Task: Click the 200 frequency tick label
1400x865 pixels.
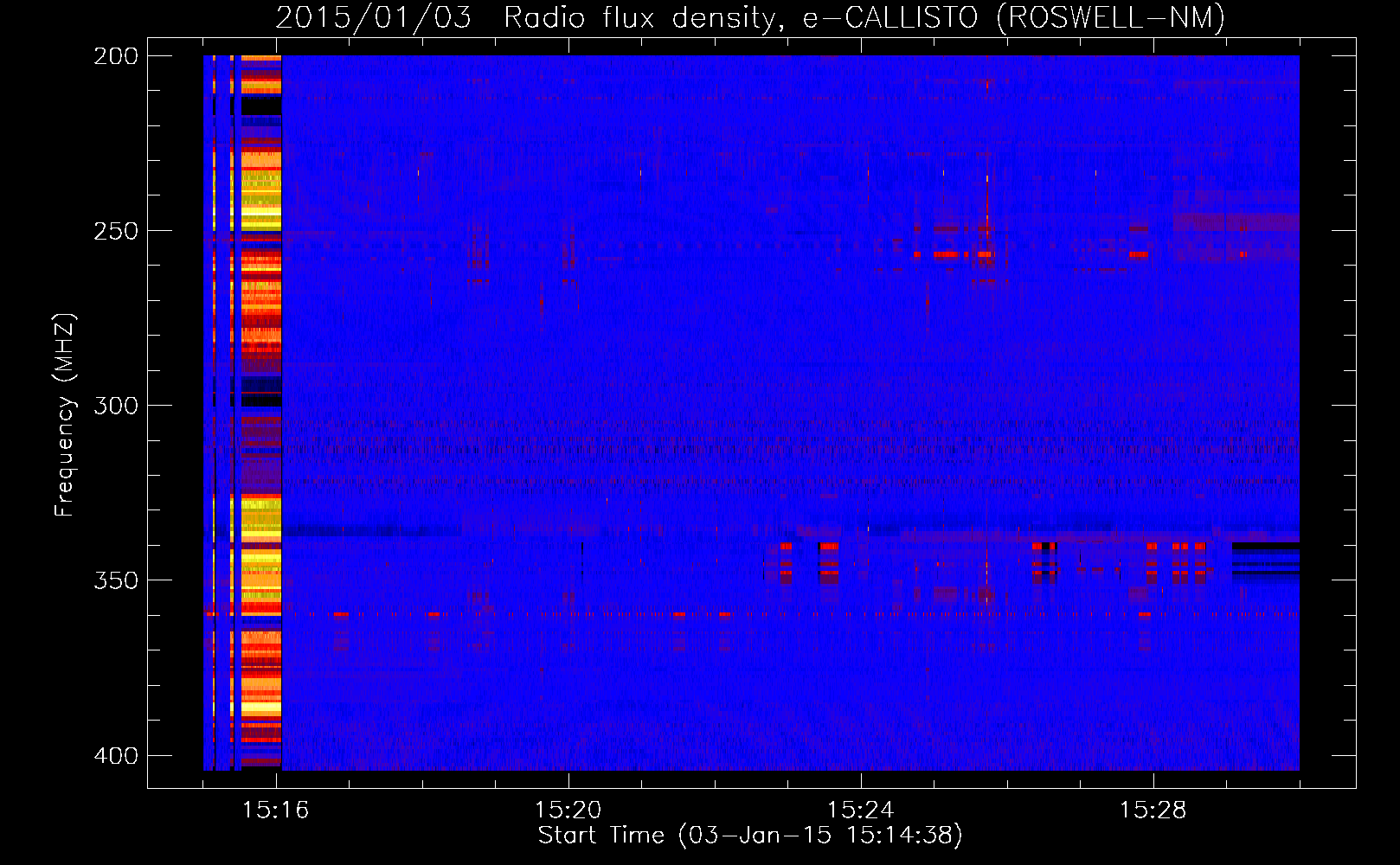Action: (x=116, y=56)
